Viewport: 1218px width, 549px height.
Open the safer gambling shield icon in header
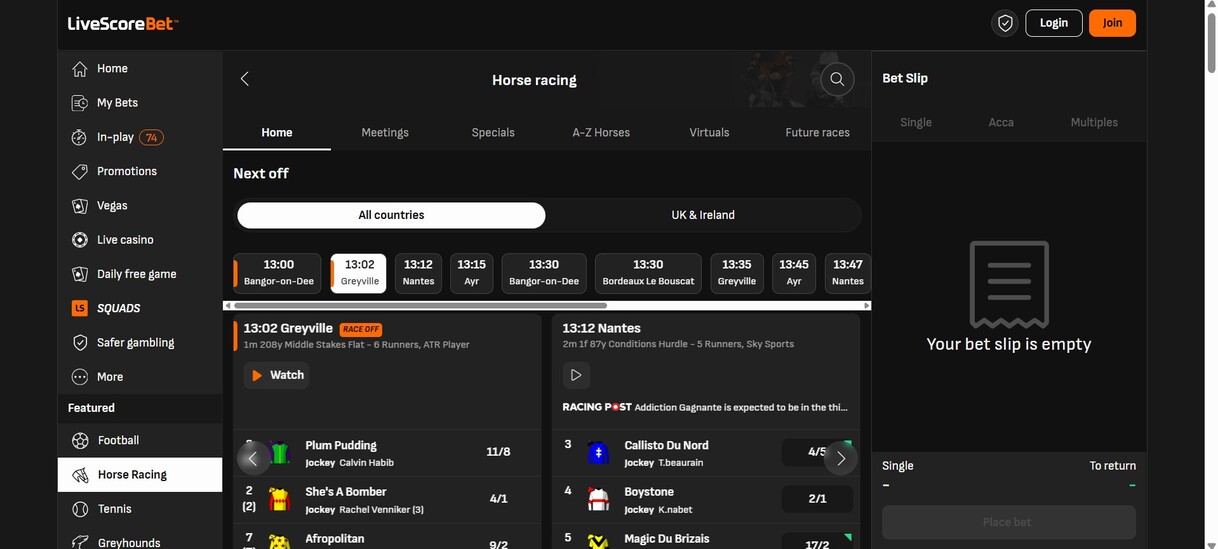pos(1005,23)
